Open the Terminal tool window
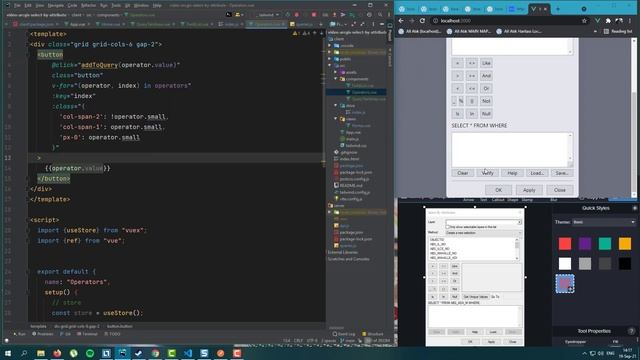This screenshot has width=640, height=360. [87, 334]
